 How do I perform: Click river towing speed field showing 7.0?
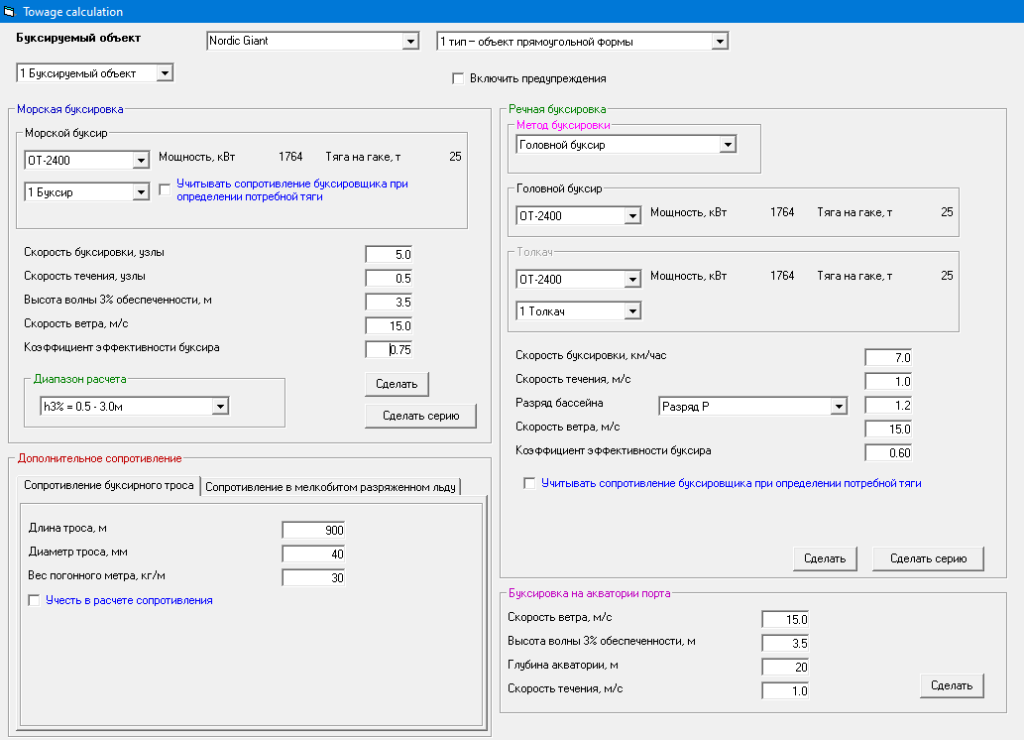[x=888, y=357]
